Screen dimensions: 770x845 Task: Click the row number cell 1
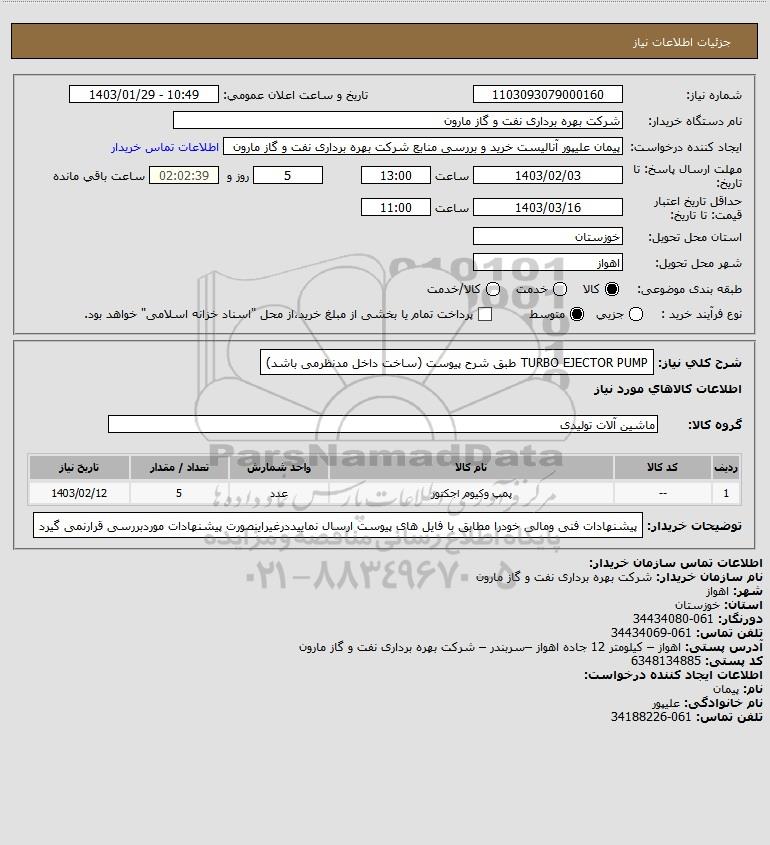[x=726, y=493]
